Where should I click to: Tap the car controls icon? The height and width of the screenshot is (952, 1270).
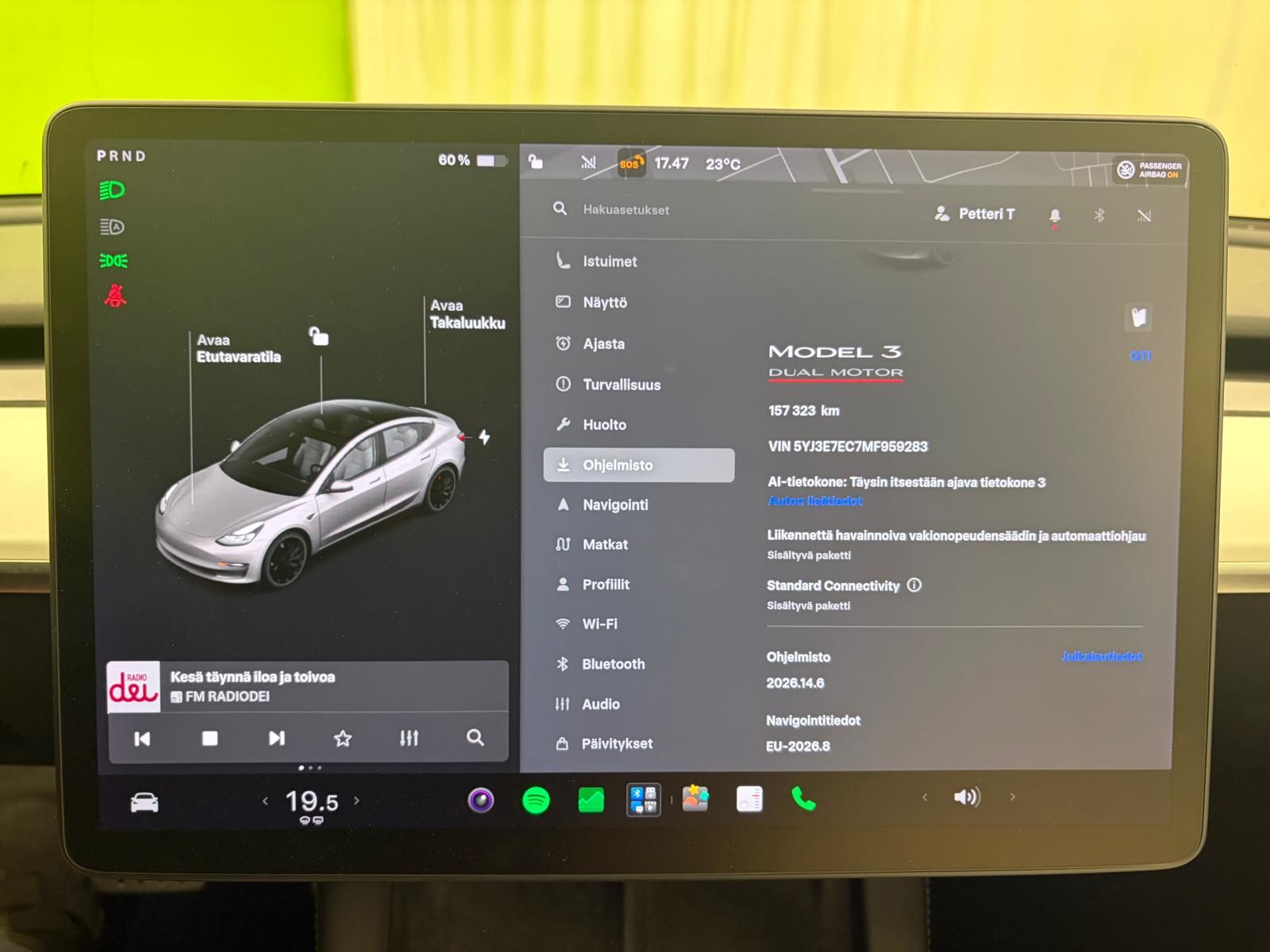pyautogui.click(x=144, y=803)
